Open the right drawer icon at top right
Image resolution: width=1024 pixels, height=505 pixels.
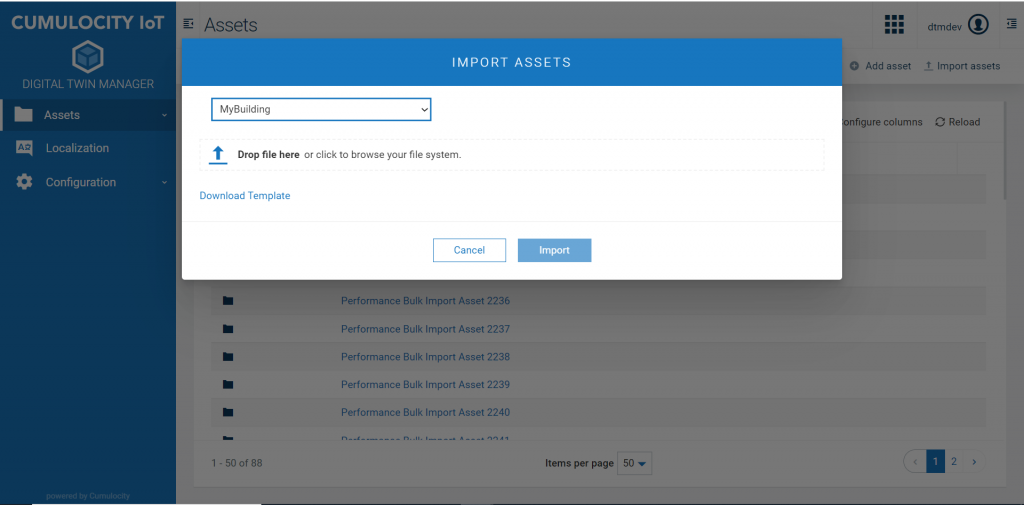click(x=1010, y=24)
